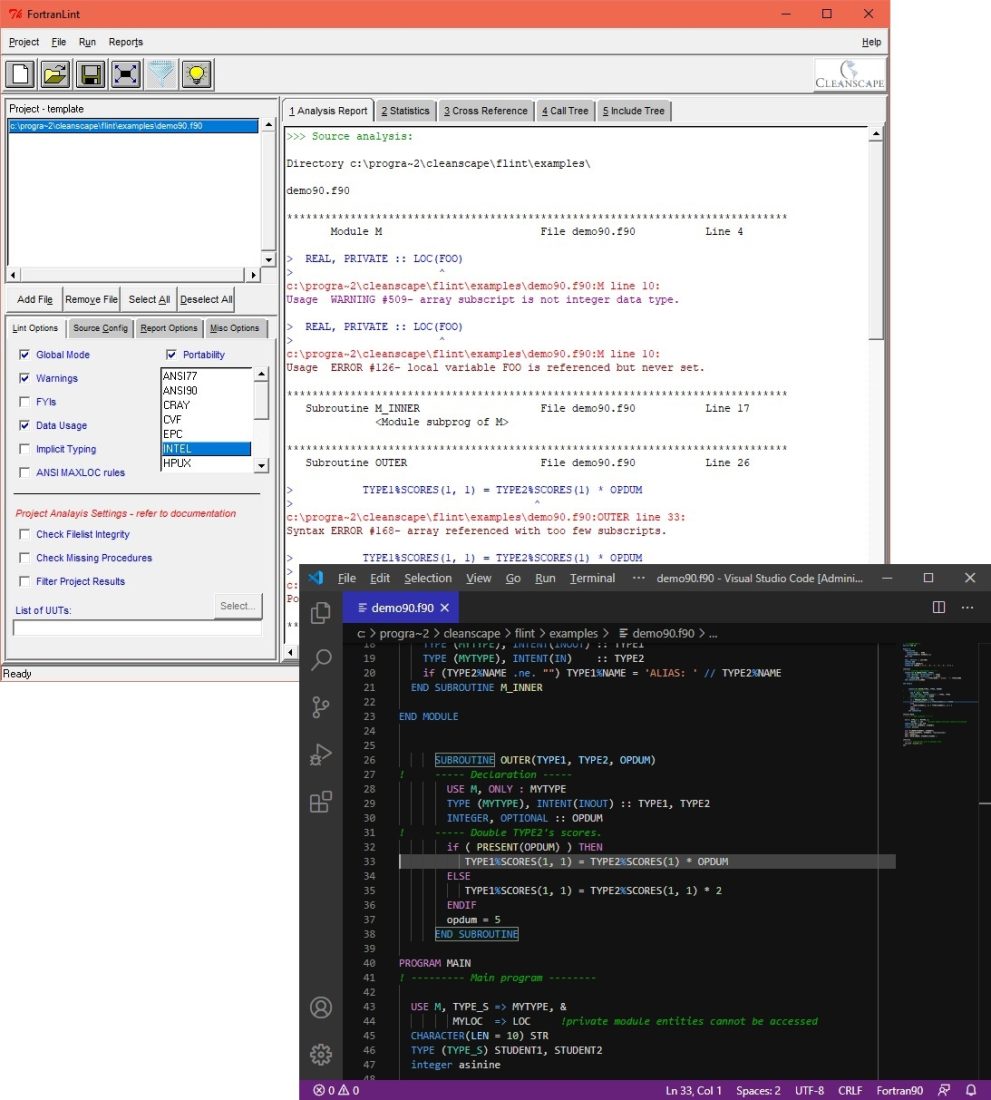Open VS Code Terminal menu
The width and height of the screenshot is (991, 1100).
coord(592,578)
